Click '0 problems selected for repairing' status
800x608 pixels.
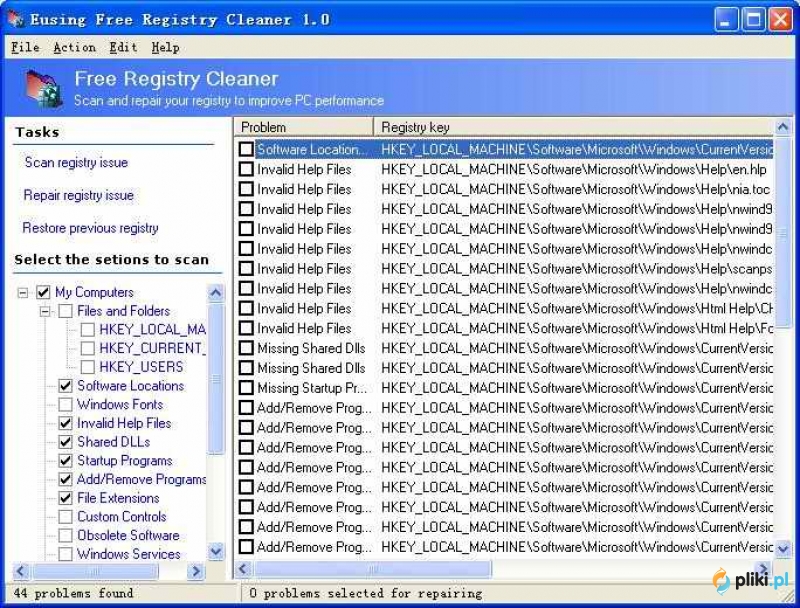(365, 593)
